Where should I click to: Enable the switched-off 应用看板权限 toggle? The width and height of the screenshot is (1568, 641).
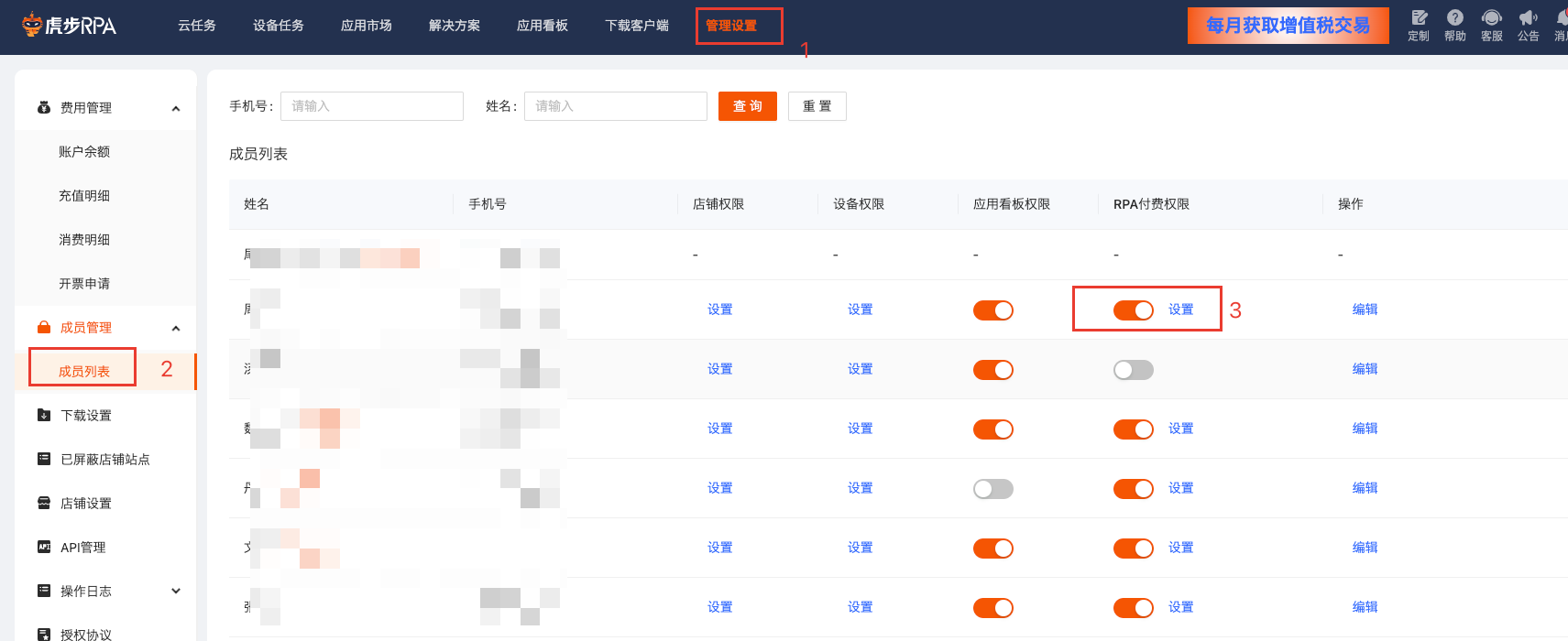coord(993,489)
